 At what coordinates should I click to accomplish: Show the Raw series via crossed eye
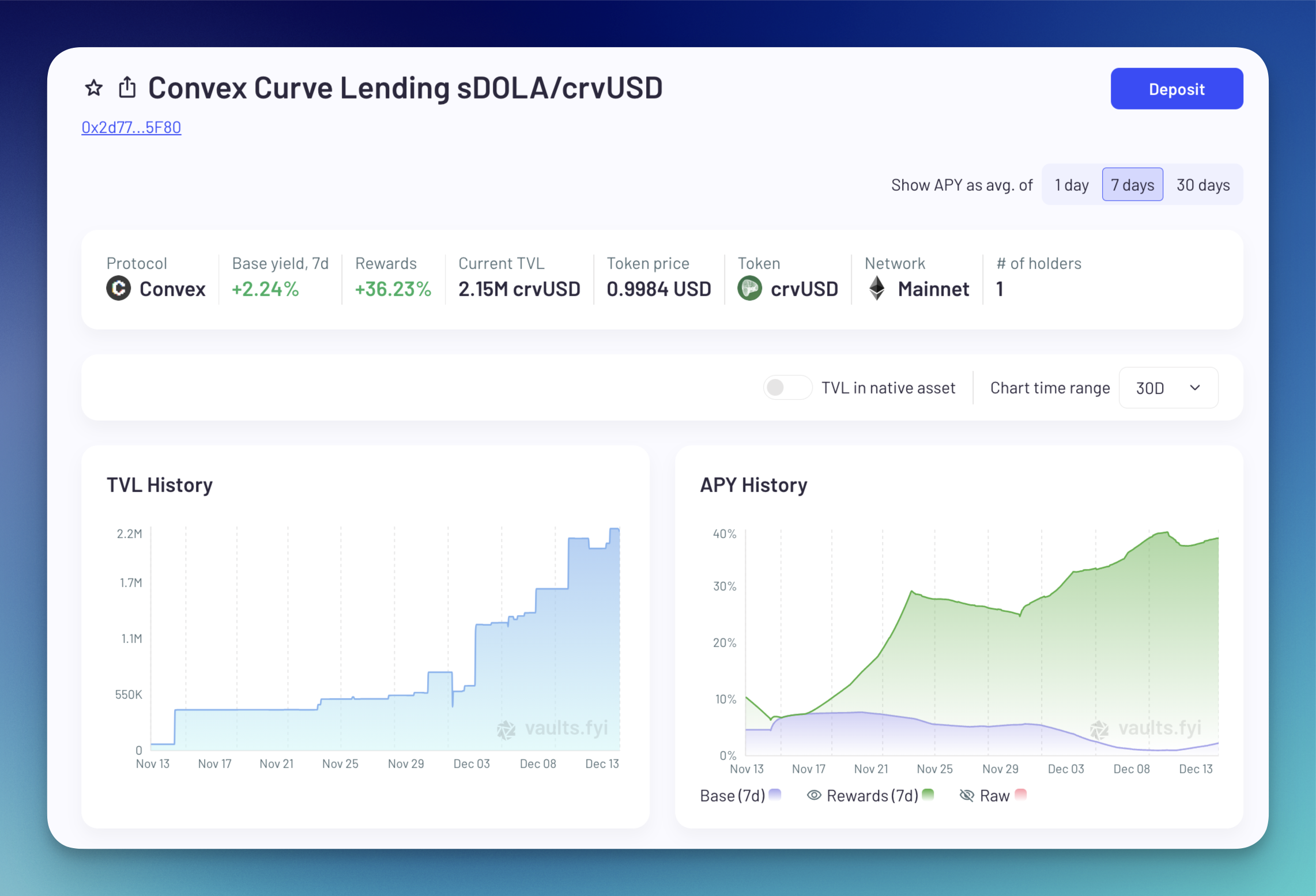click(967, 795)
